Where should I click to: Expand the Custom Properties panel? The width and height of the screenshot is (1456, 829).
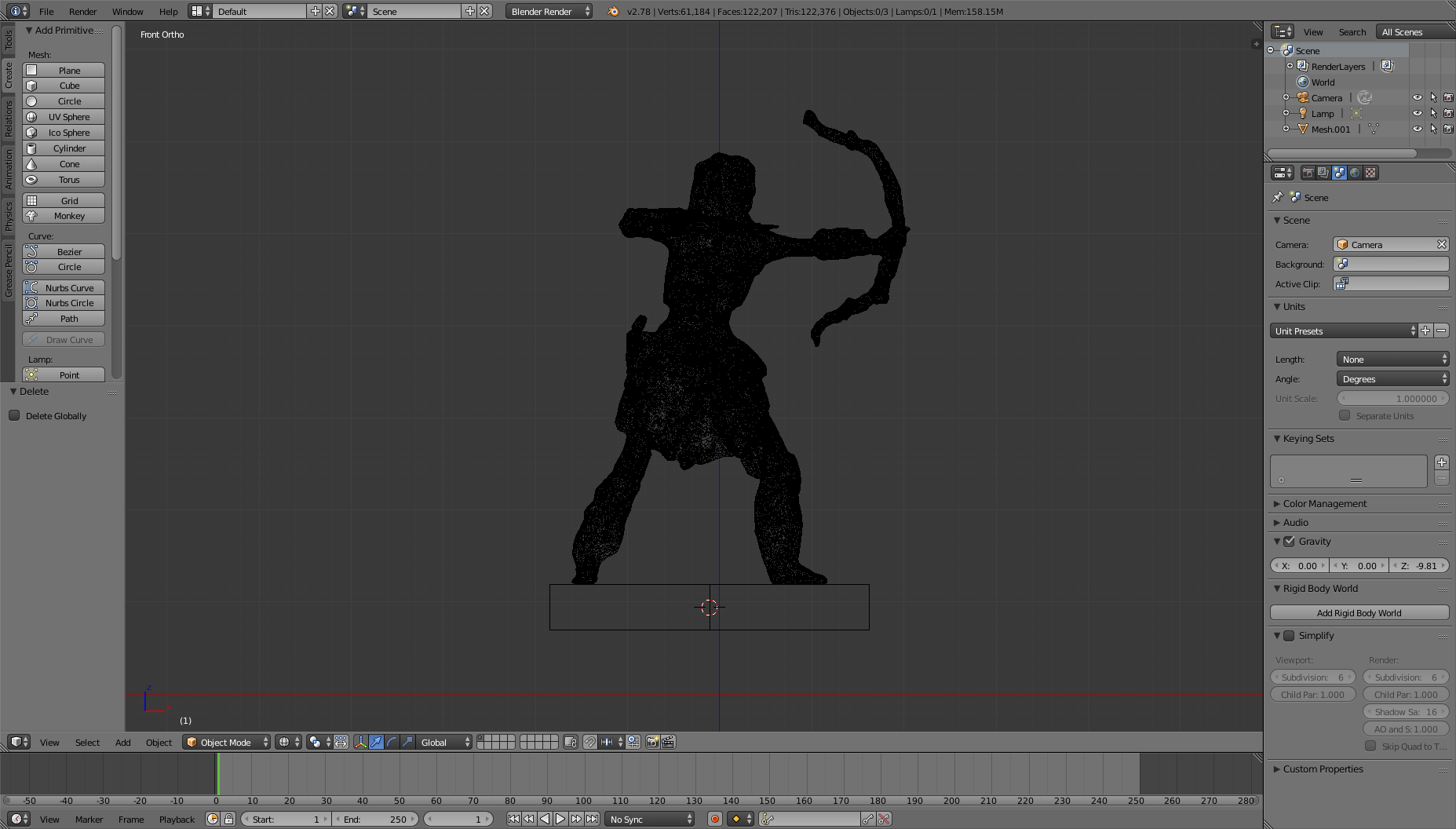[1323, 769]
